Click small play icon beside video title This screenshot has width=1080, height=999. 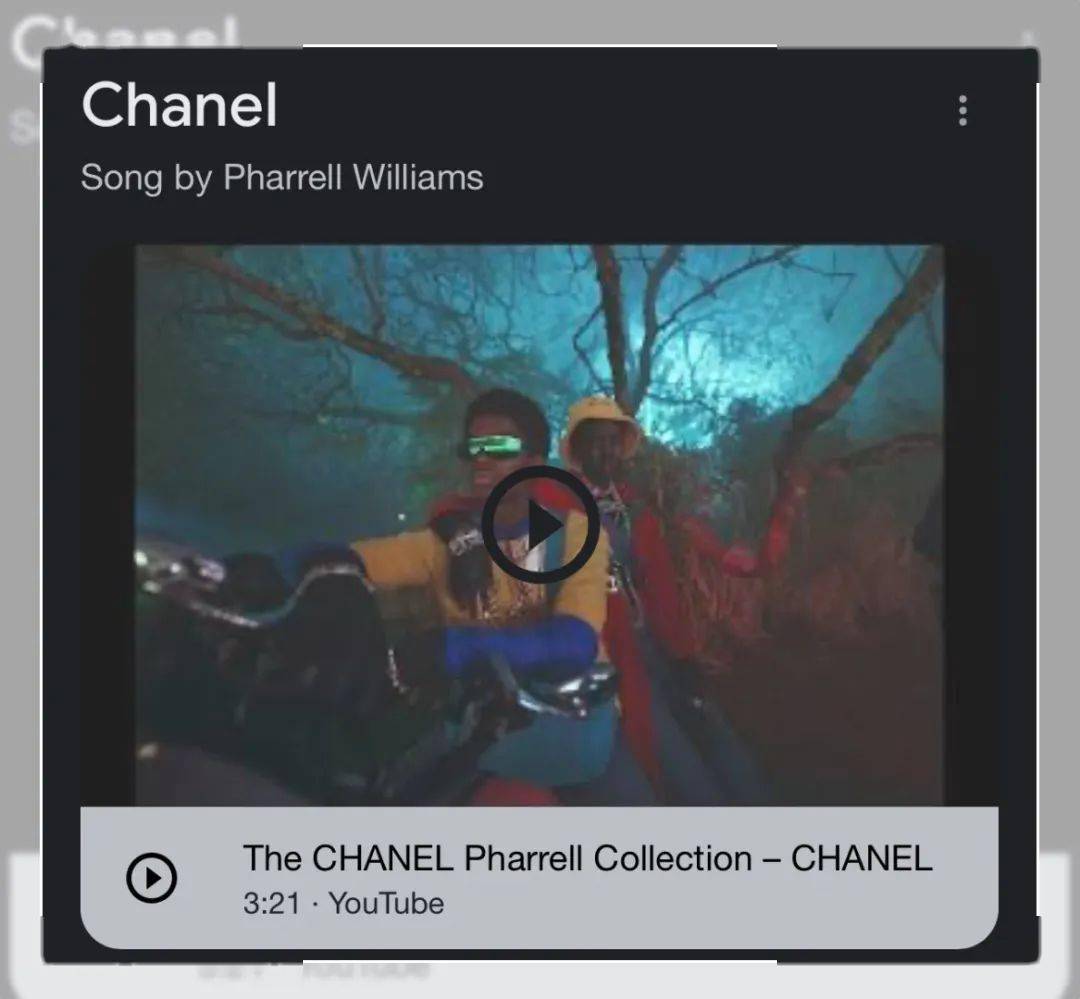[x=152, y=878]
